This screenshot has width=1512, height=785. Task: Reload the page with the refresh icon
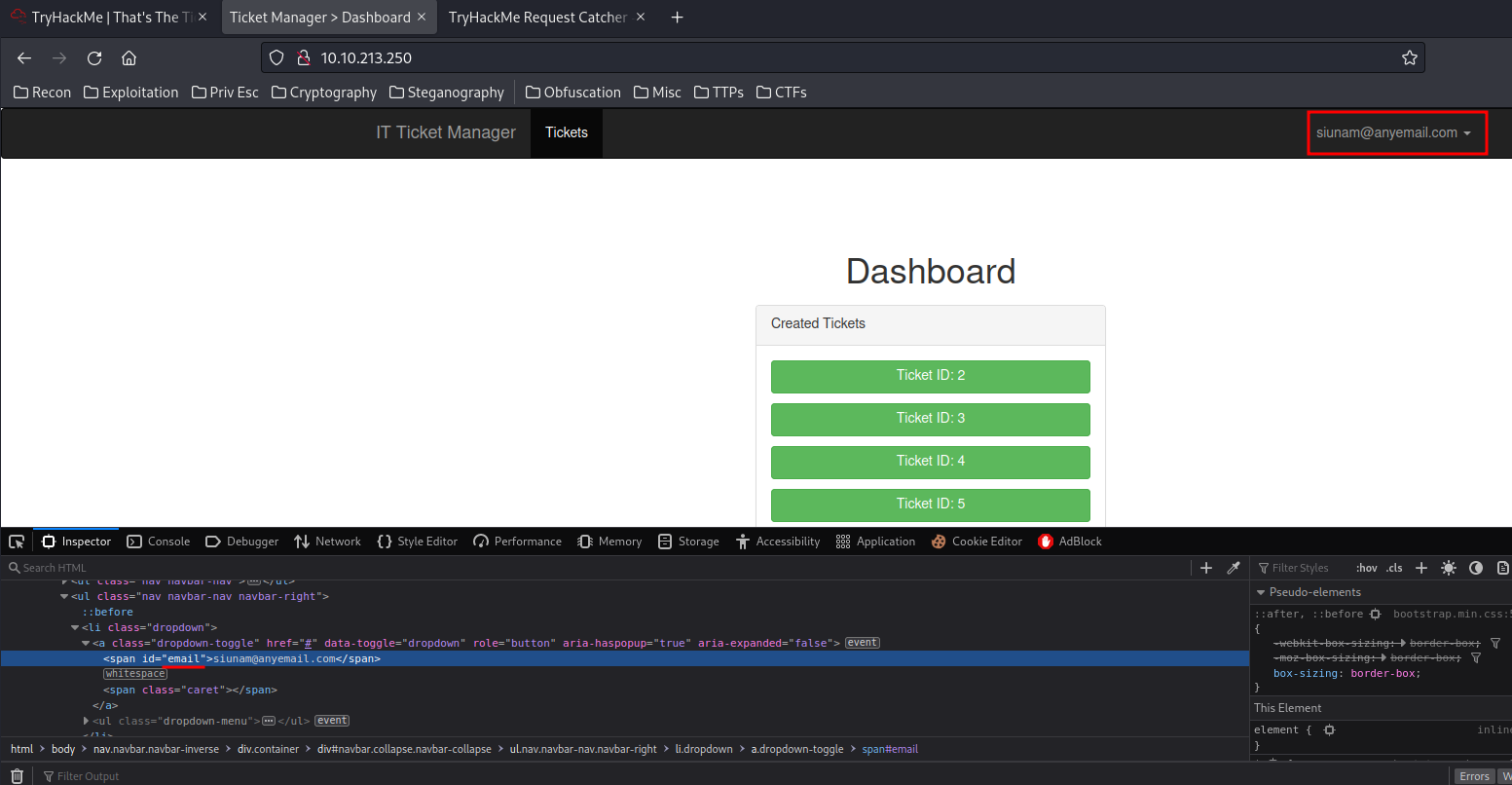point(94,58)
